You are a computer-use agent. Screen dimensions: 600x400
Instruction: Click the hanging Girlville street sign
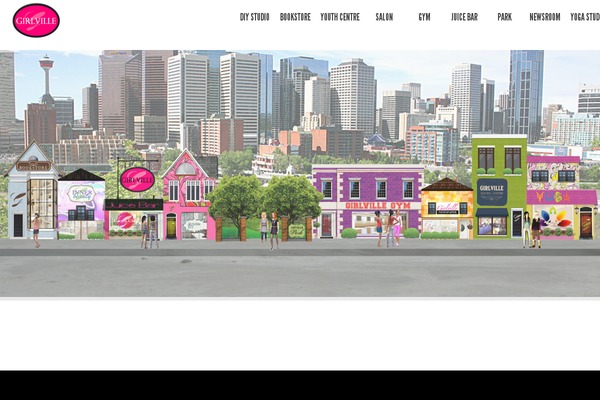[137, 179]
